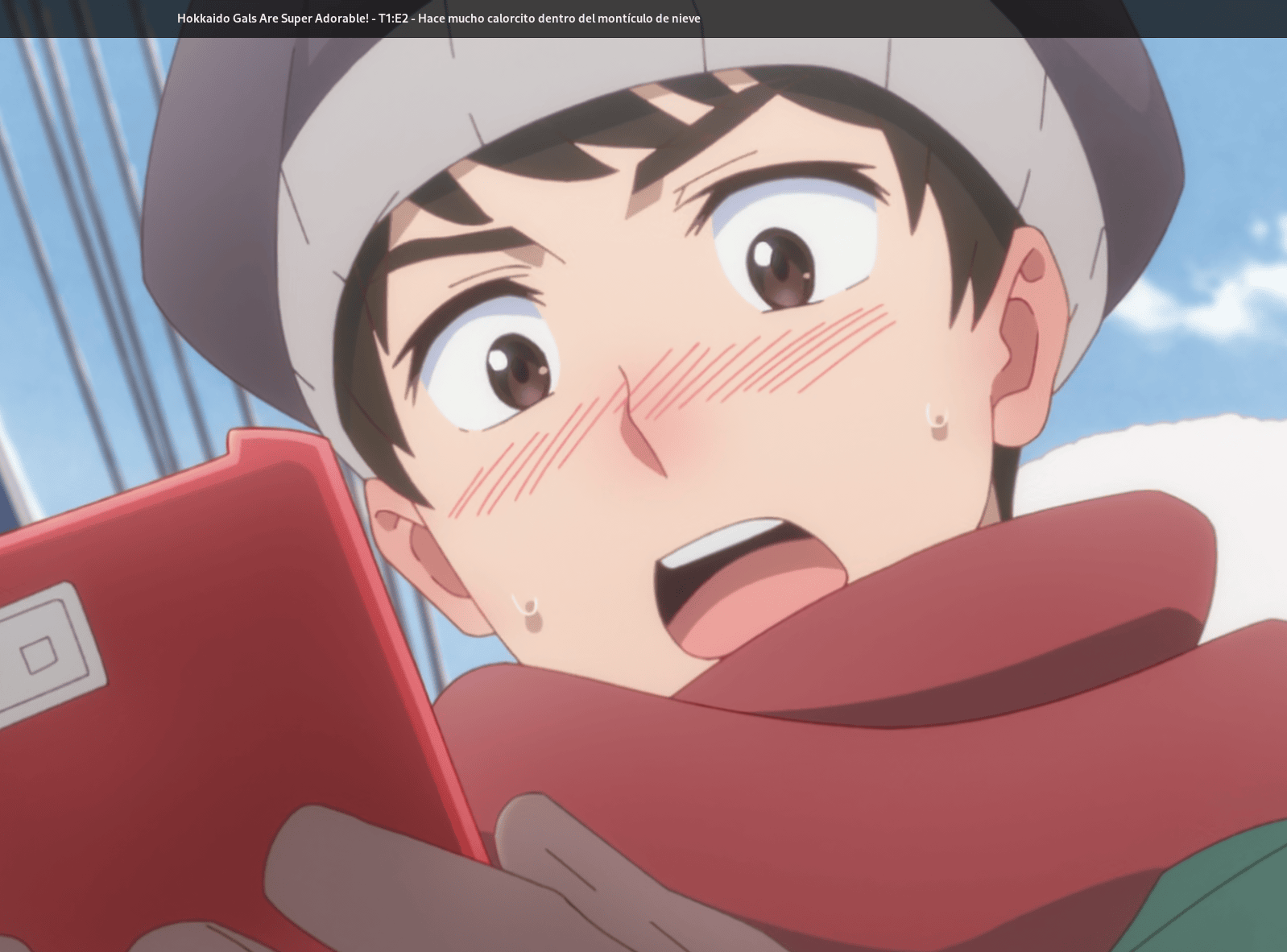Click the episode title text in the top bar
The width and height of the screenshot is (1287, 952).
point(438,18)
